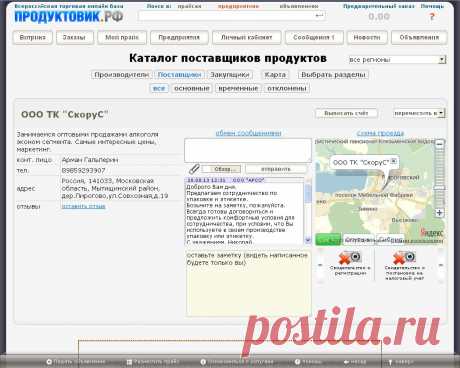Click the paperclip attachment icon
Screen dimensions: 460x368
point(194,169)
